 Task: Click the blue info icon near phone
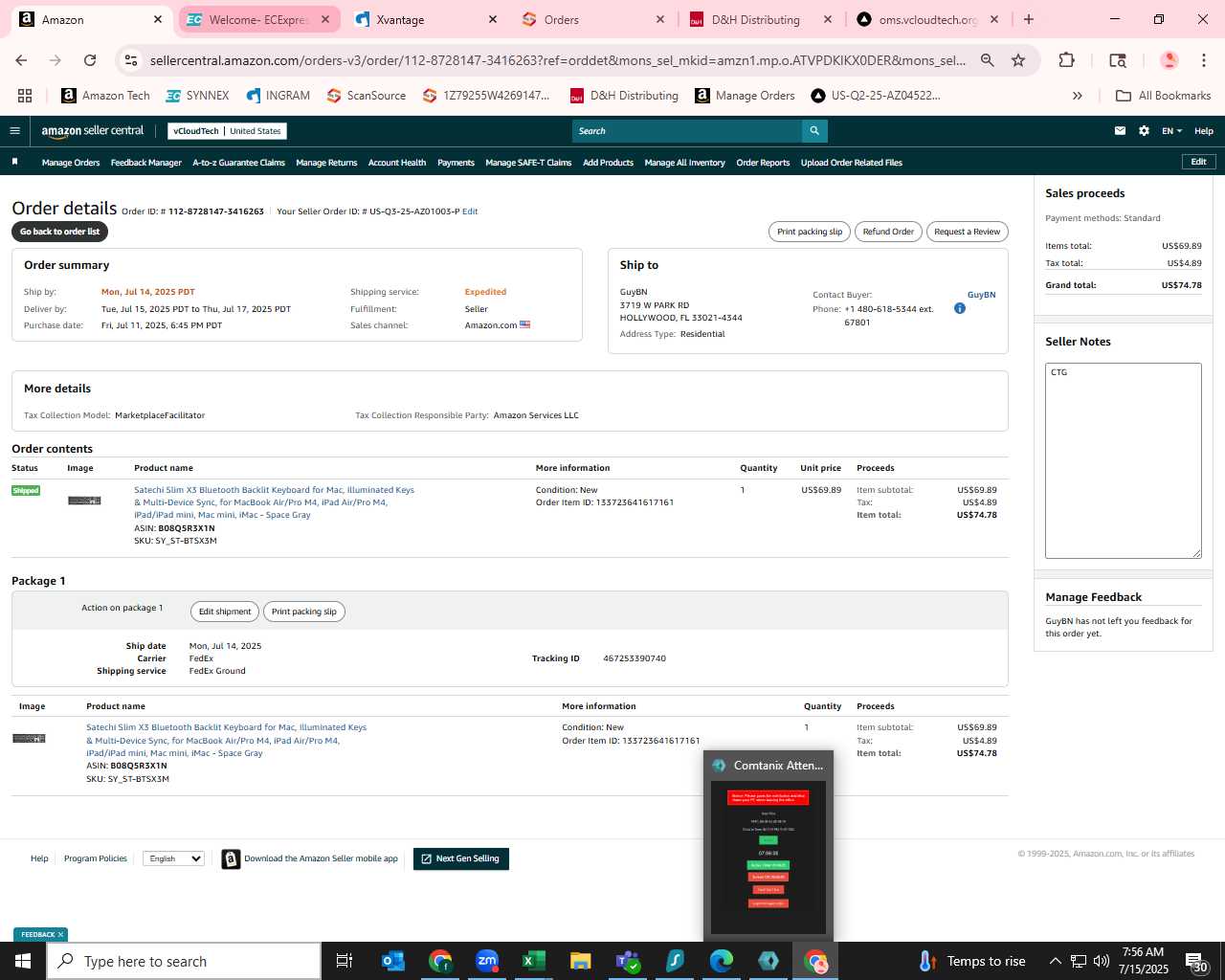click(960, 308)
